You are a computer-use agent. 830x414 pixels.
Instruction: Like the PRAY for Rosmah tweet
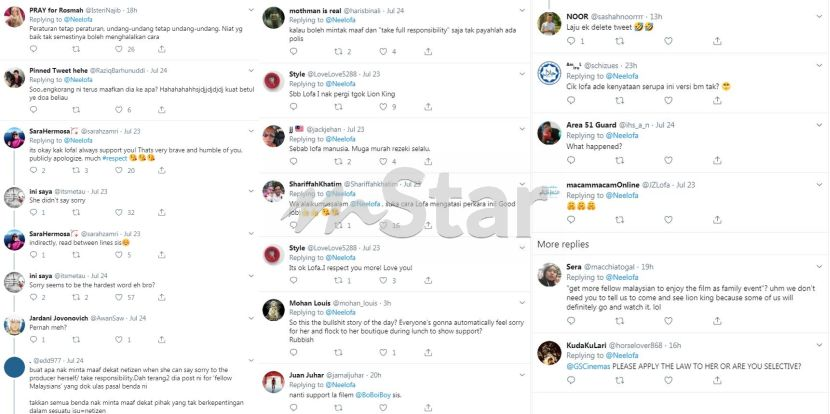pyautogui.click(x=119, y=49)
